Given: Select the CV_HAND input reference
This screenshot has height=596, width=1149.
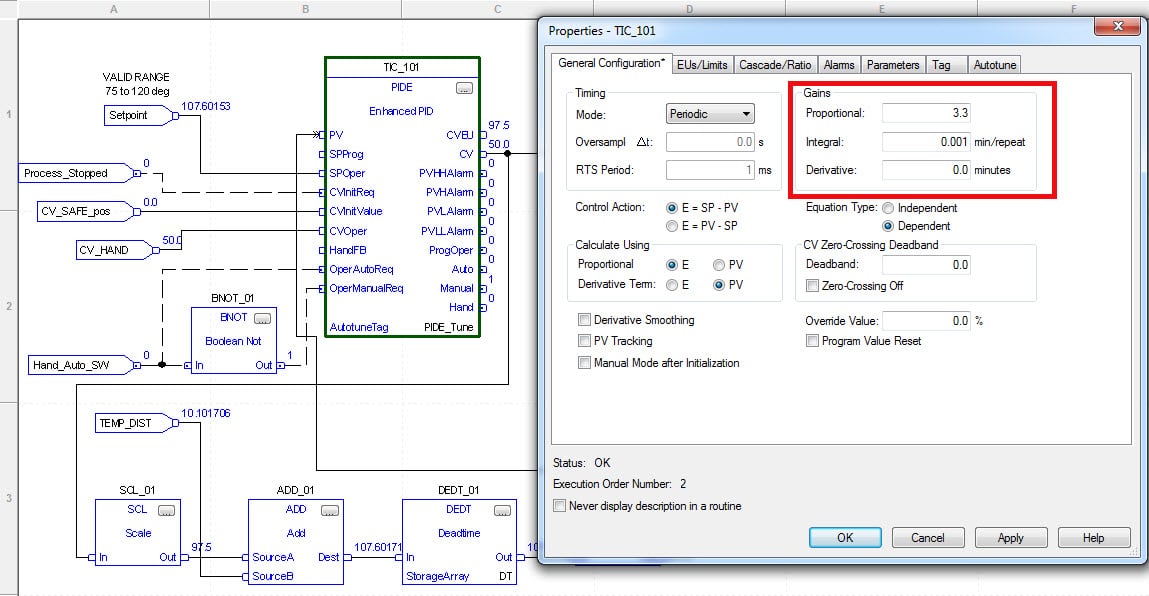Looking at the screenshot, I should (116, 250).
